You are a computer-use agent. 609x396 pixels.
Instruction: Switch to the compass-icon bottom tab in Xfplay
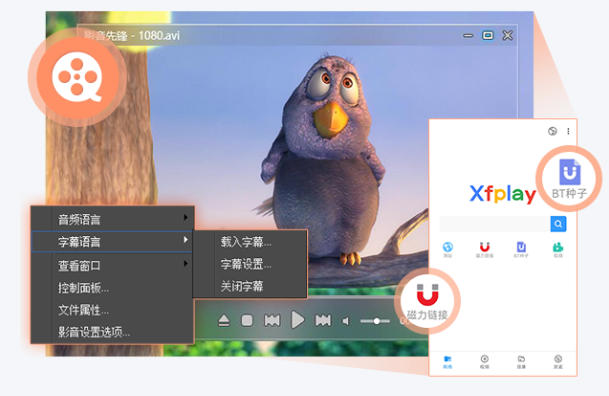click(558, 362)
